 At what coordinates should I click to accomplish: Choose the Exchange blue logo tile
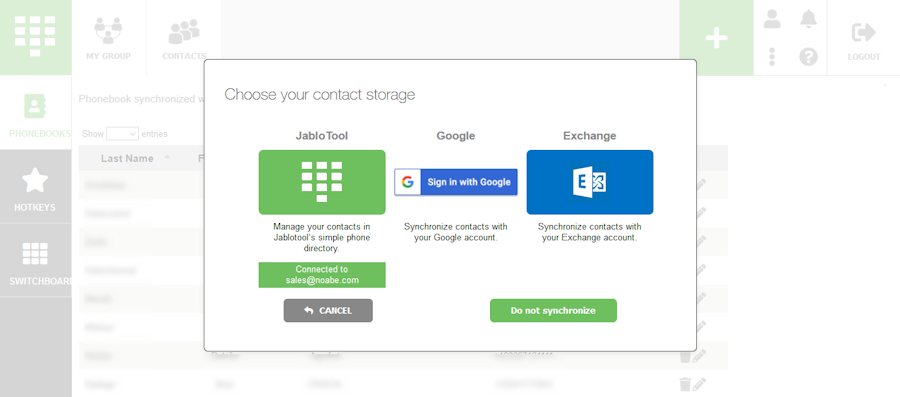coord(589,182)
